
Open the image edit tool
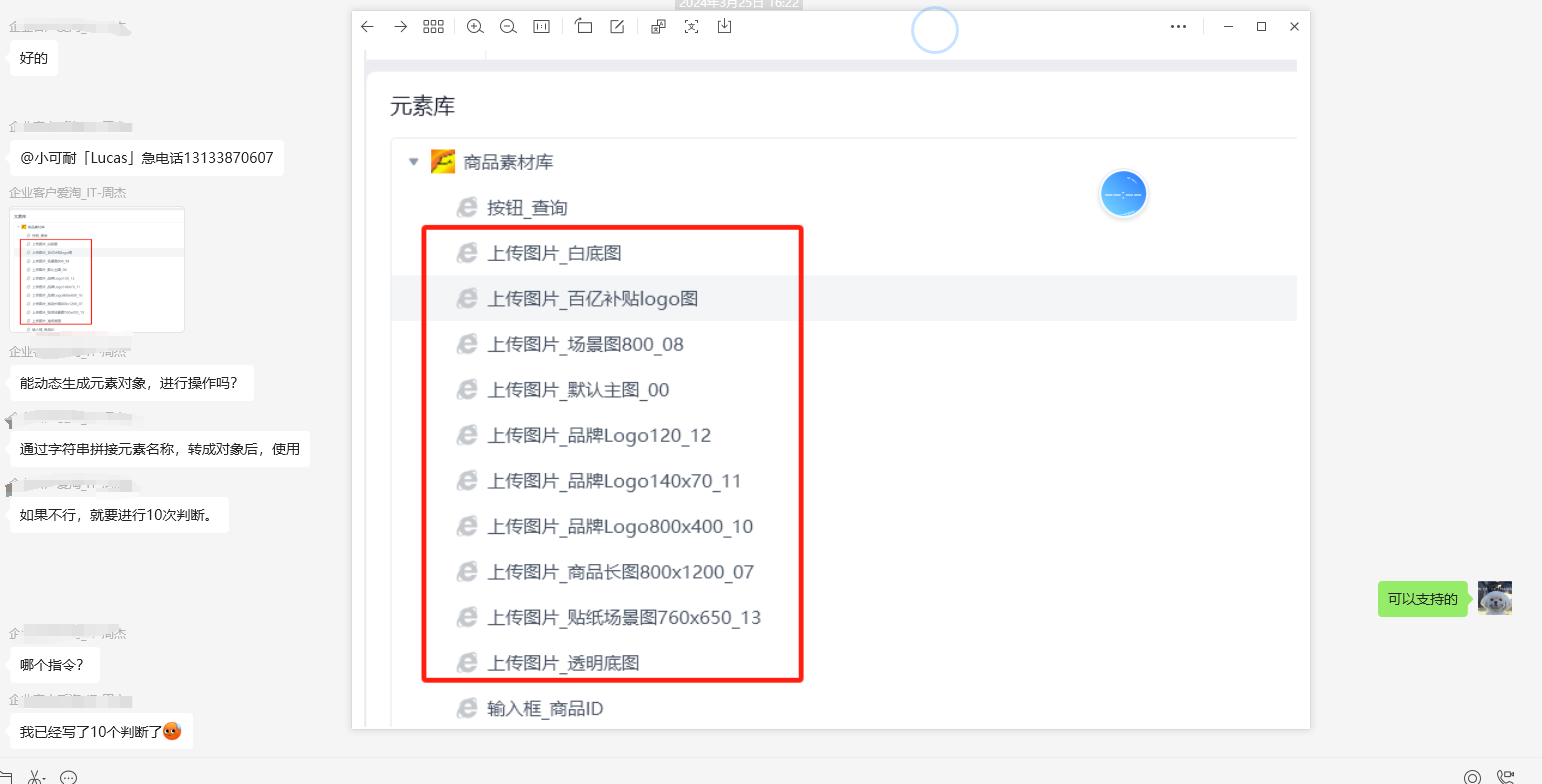tap(617, 27)
